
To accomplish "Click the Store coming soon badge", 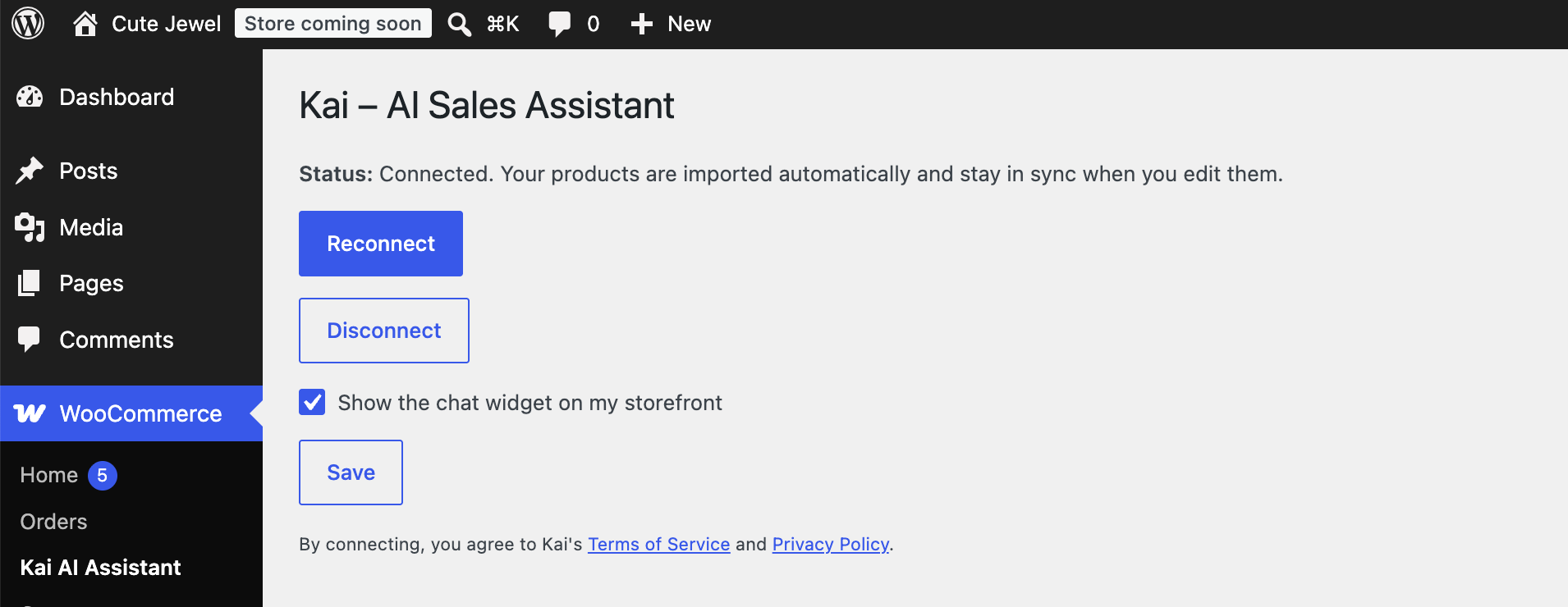I will (333, 24).
